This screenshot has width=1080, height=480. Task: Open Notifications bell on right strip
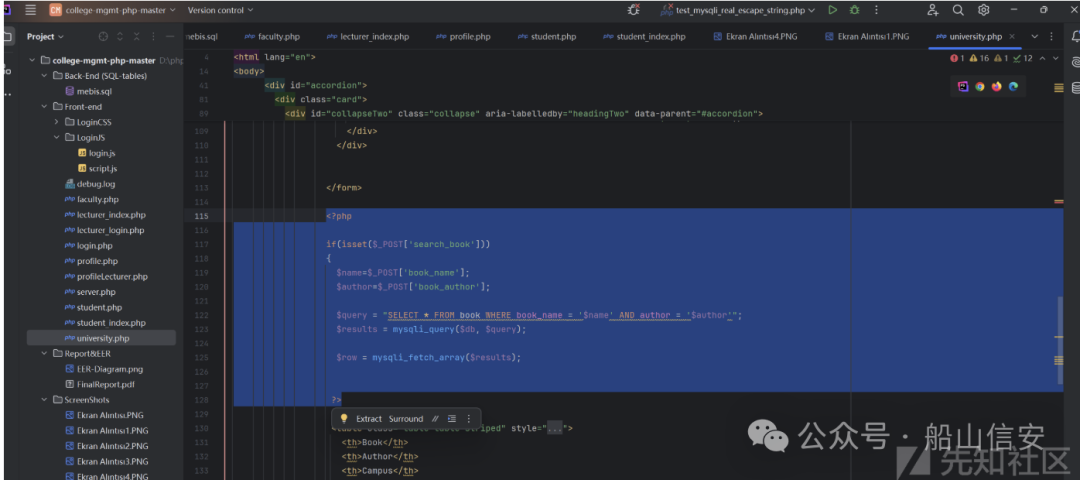(1076, 36)
